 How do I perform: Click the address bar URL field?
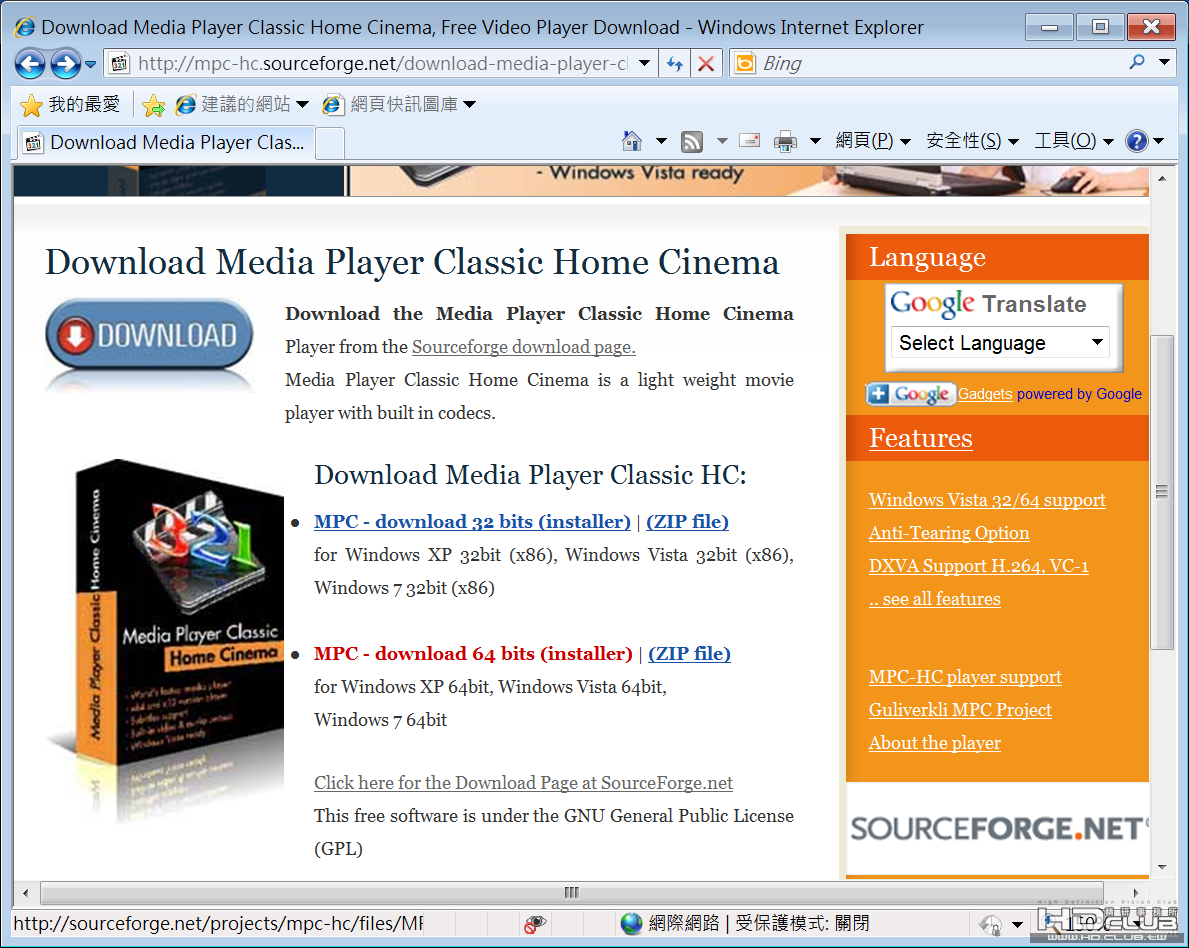tap(383, 64)
